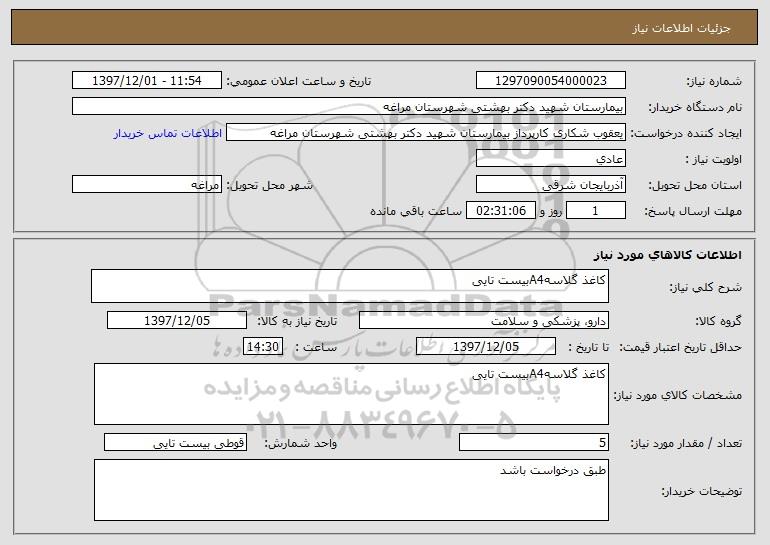The height and width of the screenshot is (545, 770).
Task: Click the label تاریخ نیاز به کالا
Action: [x=298, y=322]
